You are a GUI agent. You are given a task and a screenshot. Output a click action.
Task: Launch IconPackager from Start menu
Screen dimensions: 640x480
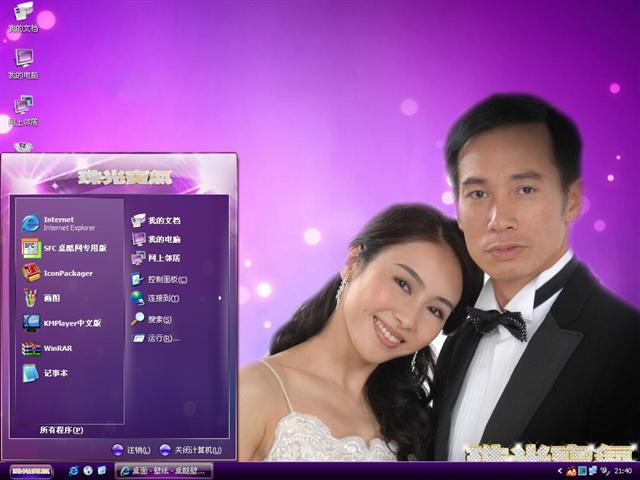tap(31, 273)
